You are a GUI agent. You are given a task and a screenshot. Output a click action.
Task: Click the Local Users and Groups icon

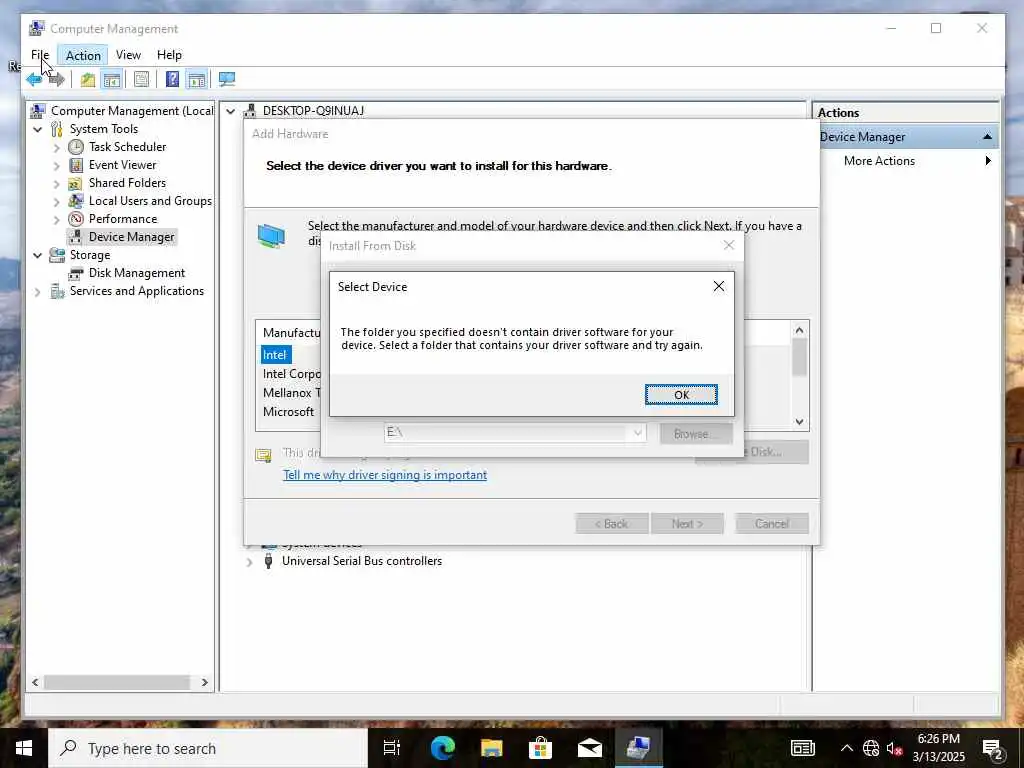click(76, 200)
